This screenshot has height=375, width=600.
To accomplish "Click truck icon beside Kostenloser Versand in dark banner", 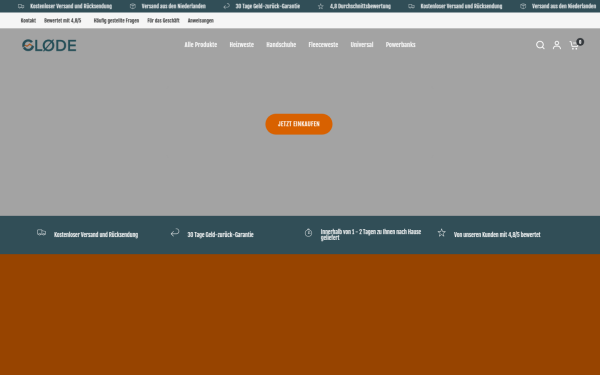I will click(x=41, y=232).
